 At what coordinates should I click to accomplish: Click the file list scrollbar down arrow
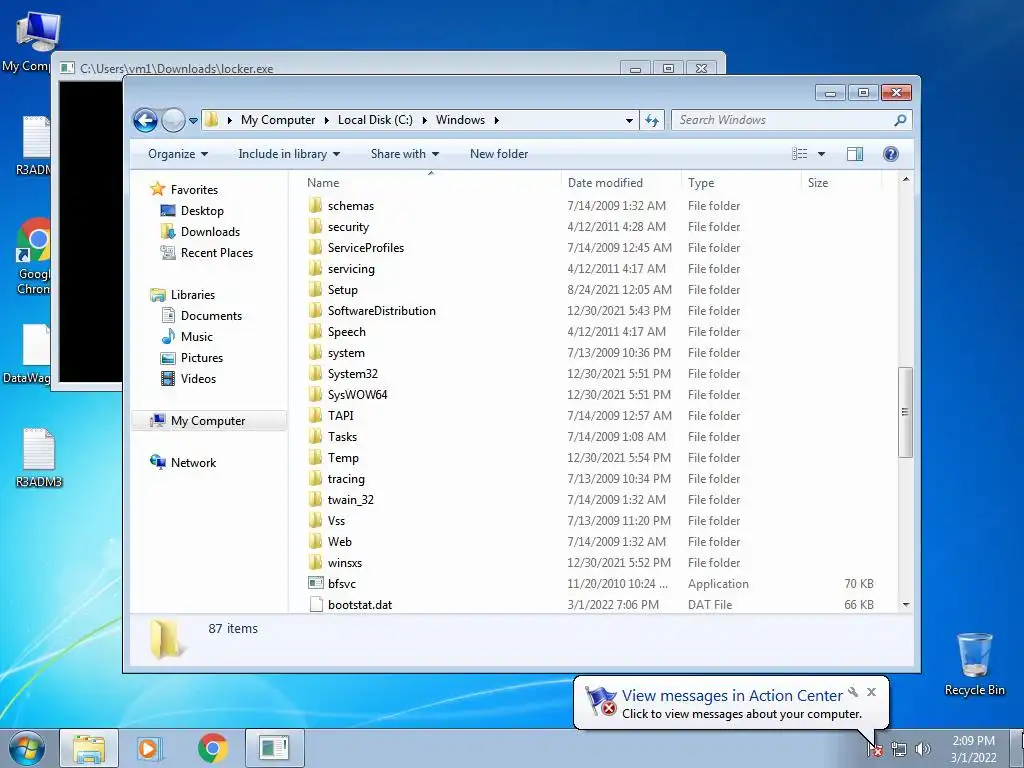905,605
